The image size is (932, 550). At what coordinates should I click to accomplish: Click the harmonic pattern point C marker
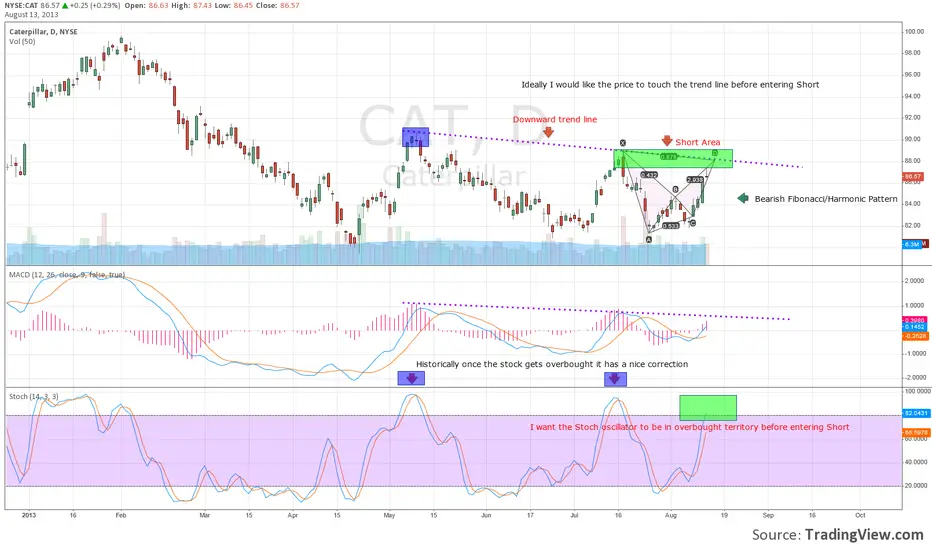pos(692,223)
